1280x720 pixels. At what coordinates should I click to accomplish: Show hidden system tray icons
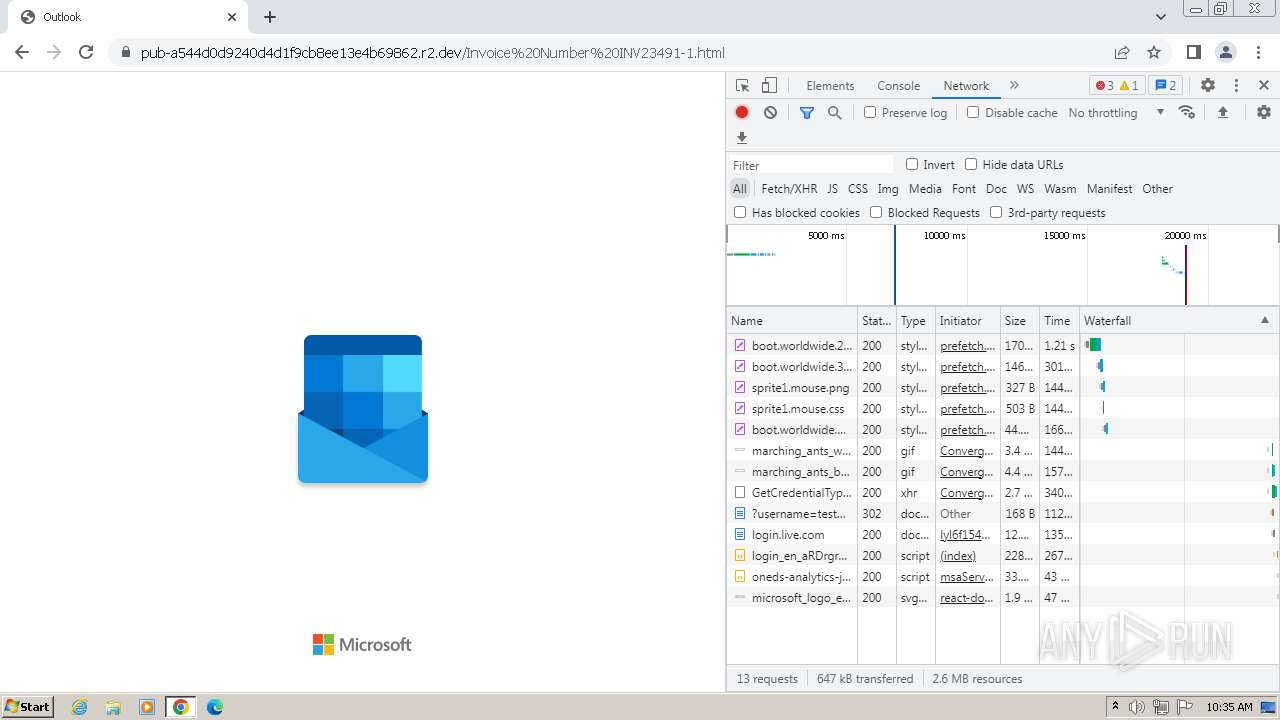coord(1115,707)
